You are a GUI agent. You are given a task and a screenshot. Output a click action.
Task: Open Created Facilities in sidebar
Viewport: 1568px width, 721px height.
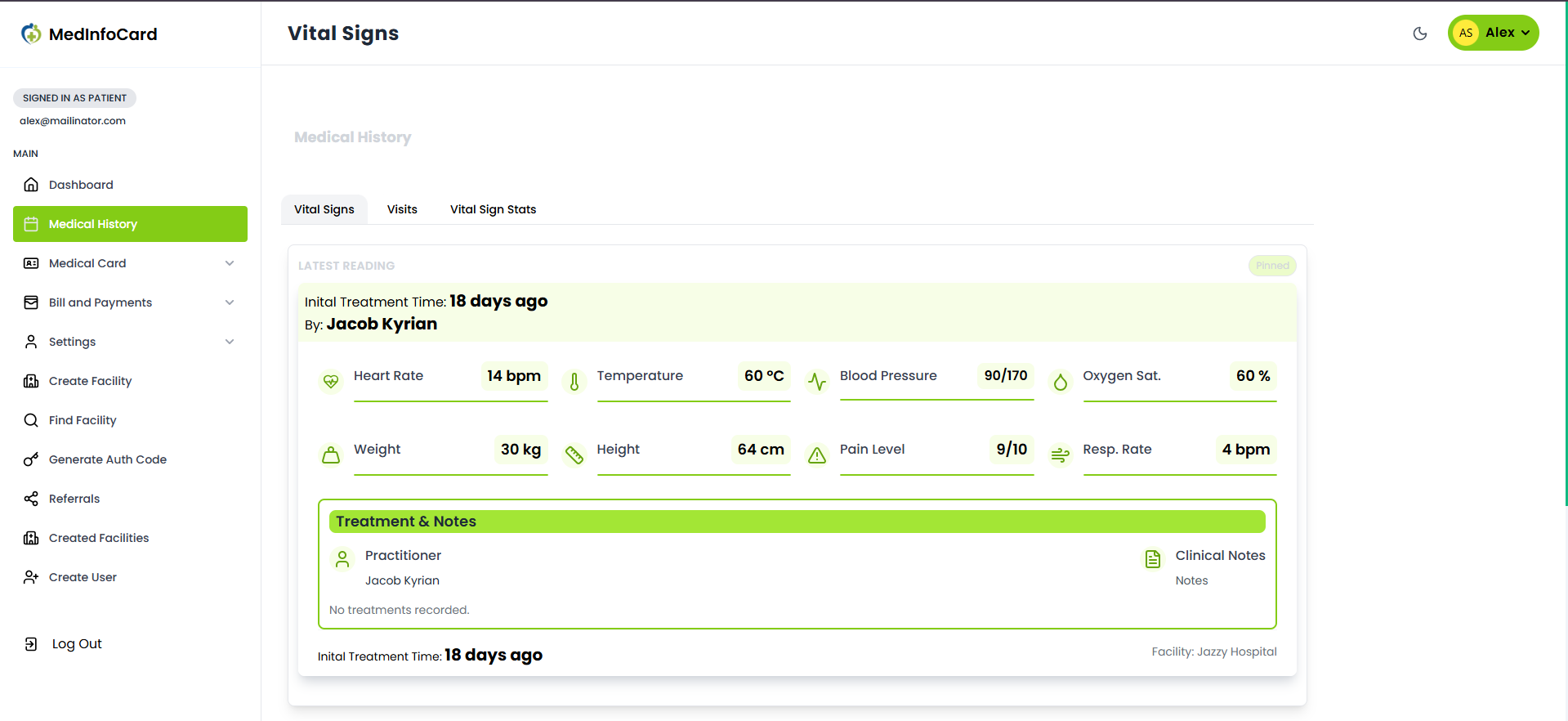pos(99,538)
